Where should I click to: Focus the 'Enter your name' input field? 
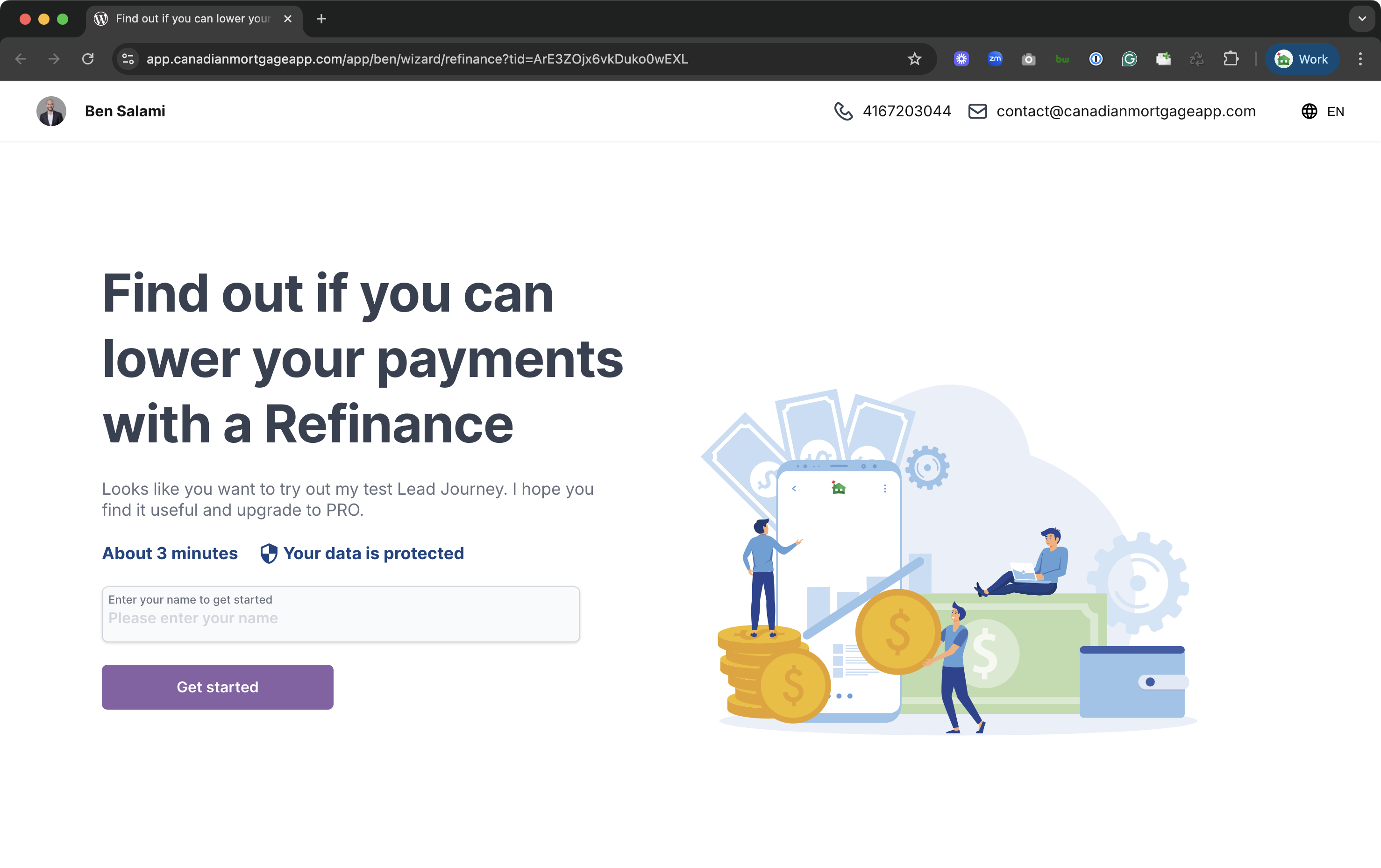[x=341, y=618]
